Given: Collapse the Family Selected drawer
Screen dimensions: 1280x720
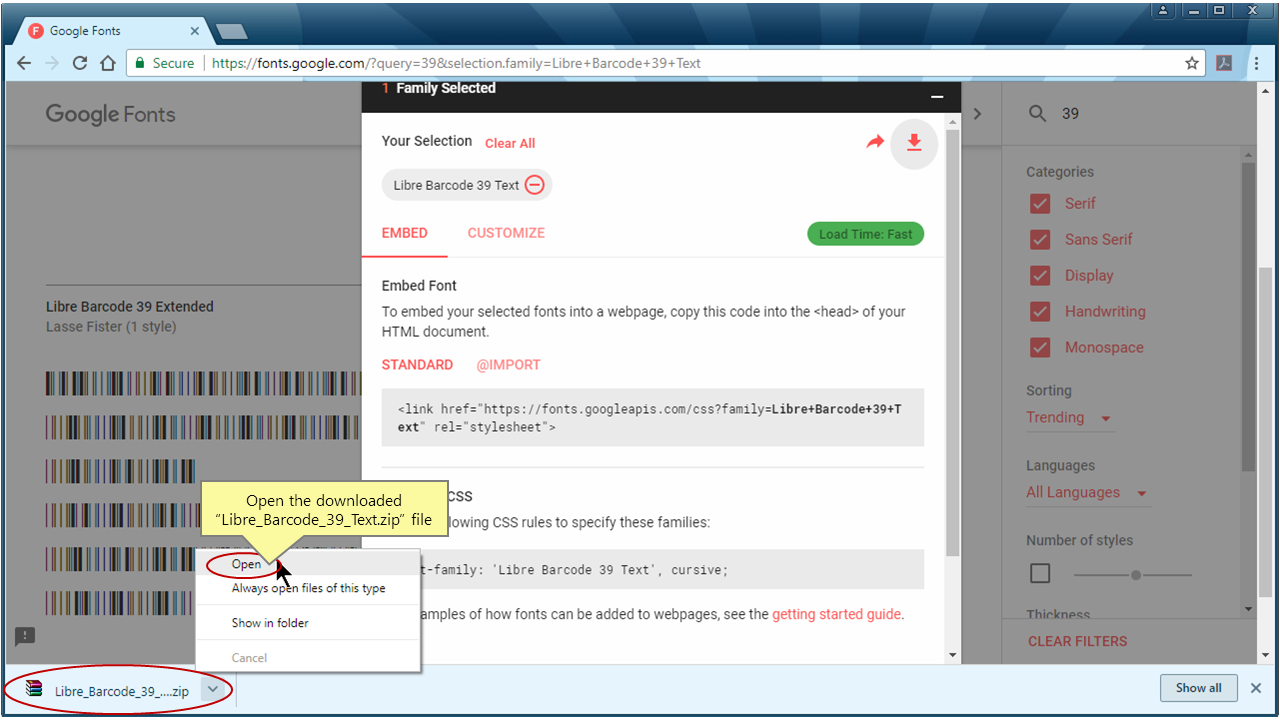Looking at the screenshot, I should tap(937, 97).
